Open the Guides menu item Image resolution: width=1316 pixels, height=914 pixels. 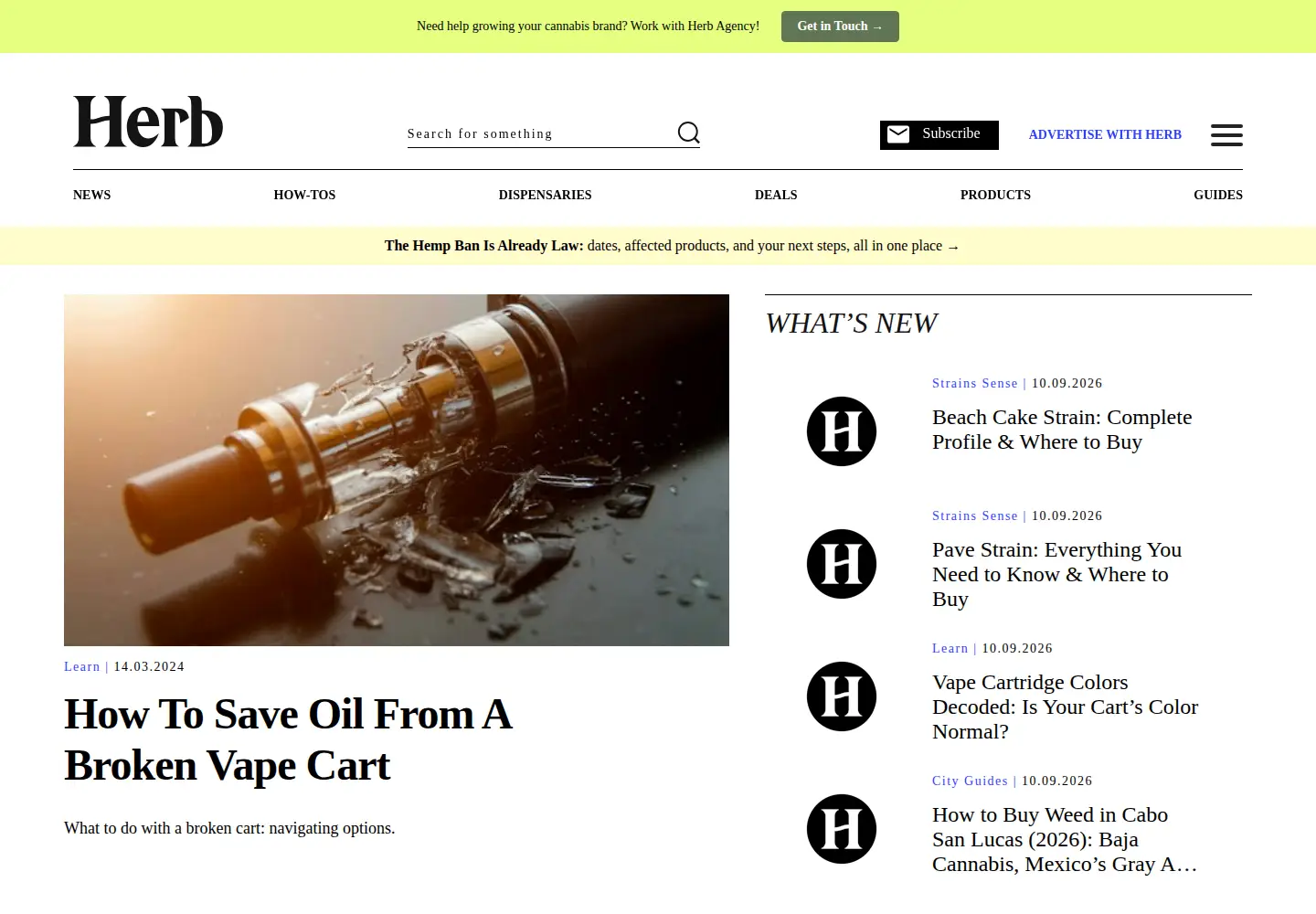1218,195
